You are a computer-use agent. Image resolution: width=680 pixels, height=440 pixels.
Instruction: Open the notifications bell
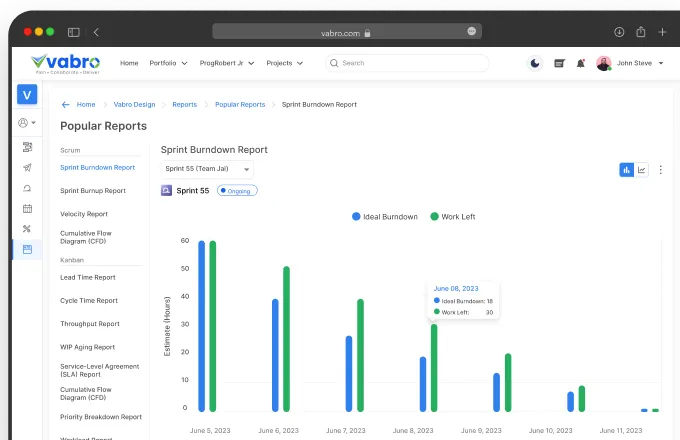(x=581, y=63)
